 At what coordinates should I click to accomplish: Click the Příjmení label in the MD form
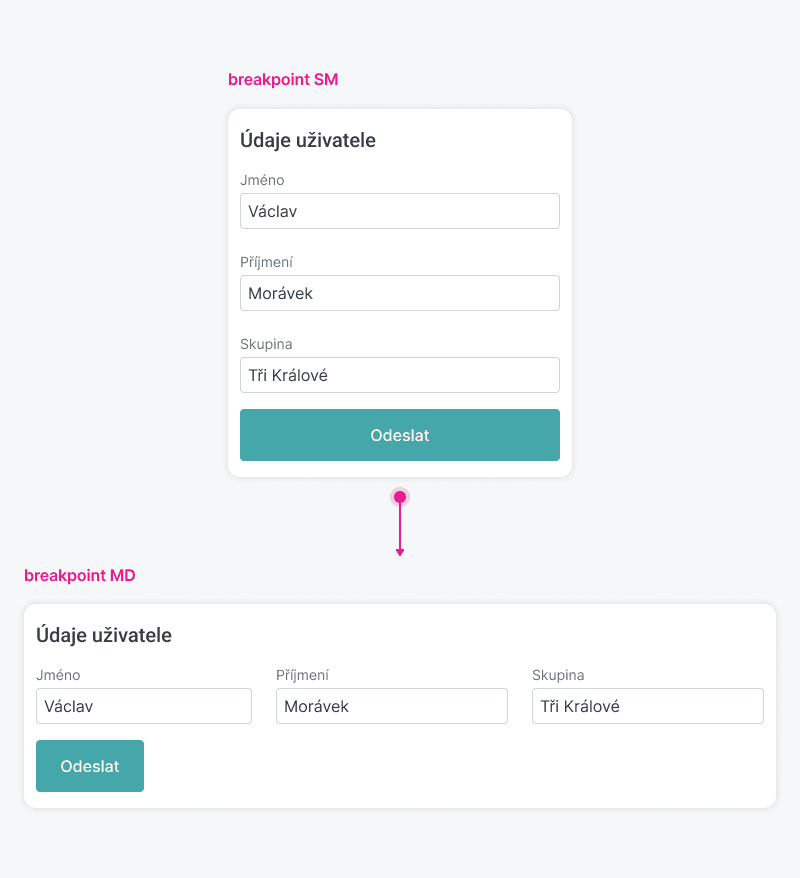(302, 675)
